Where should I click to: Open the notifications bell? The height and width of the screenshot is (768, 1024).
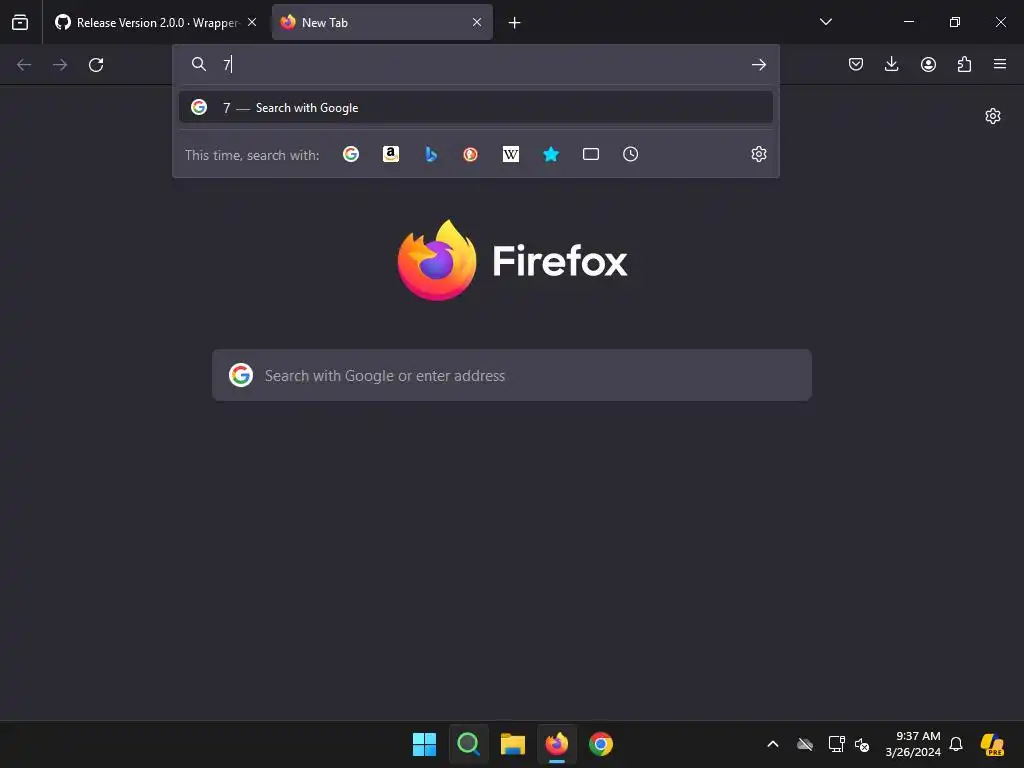[956, 744]
